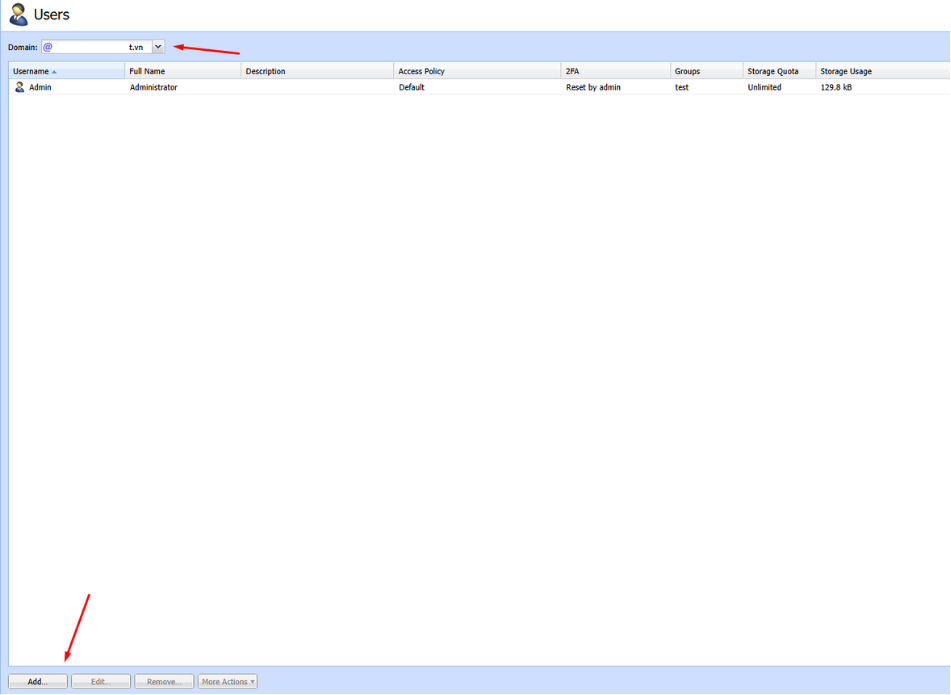The image size is (951, 695).
Task: Click the Users page header icon
Action: click(x=18, y=15)
